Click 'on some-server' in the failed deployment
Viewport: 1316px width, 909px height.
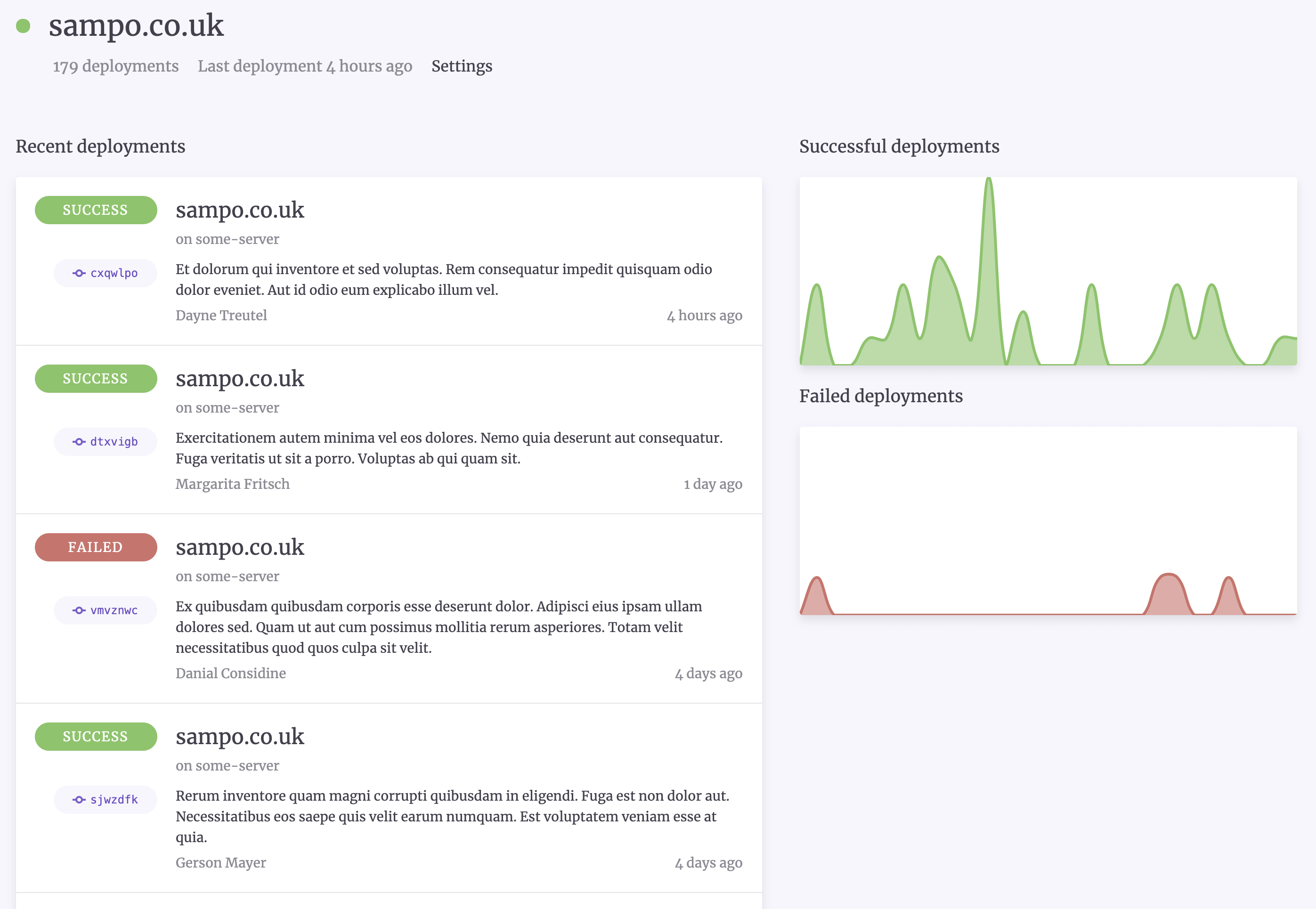tap(227, 576)
